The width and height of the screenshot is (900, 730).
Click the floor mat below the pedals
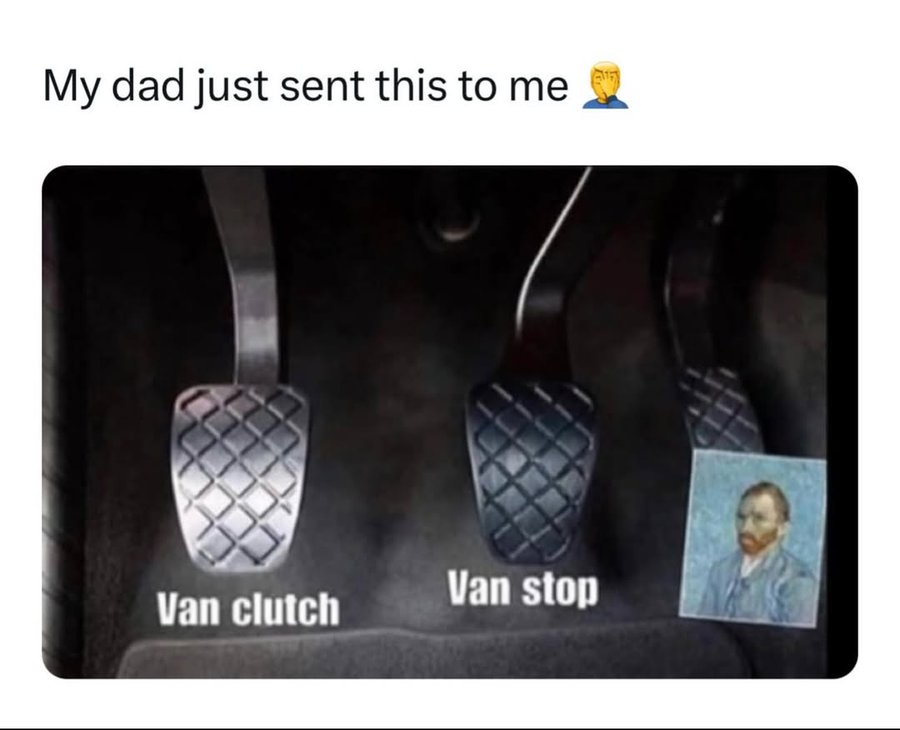click(436, 654)
